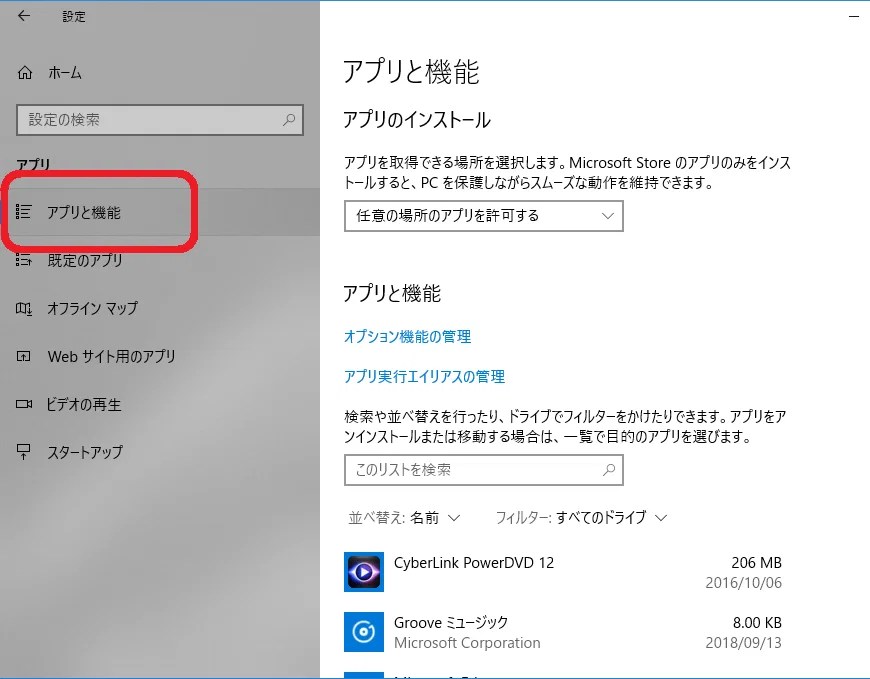The height and width of the screenshot is (679, 870).
Task: Click the 2018/09/13 install date
Action: [743, 642]
